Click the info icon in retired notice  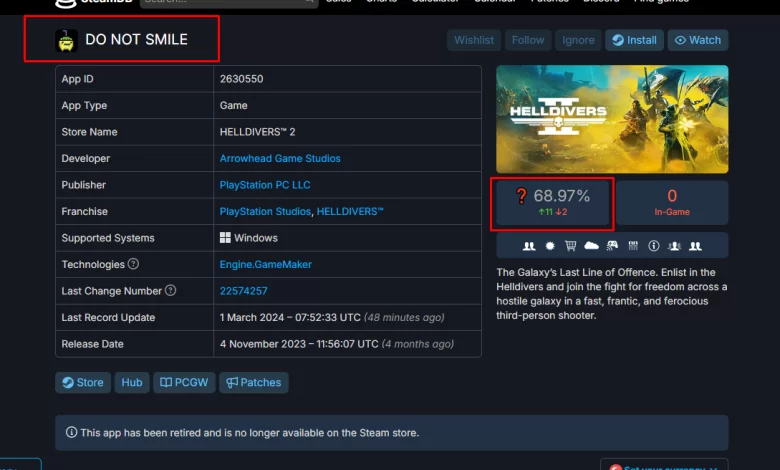point(72,432)
